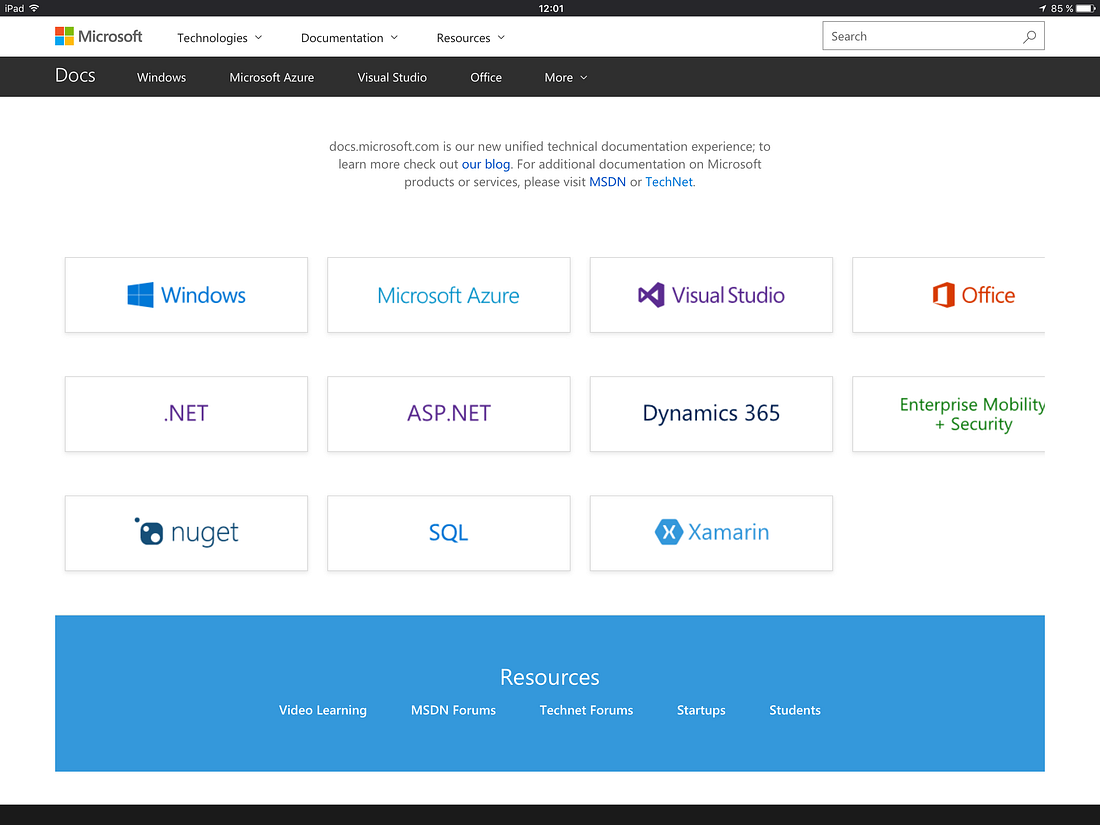This screenshot has height=825, width=1100.
Task: Tap the battery indicator icon
Action: 1085,8
